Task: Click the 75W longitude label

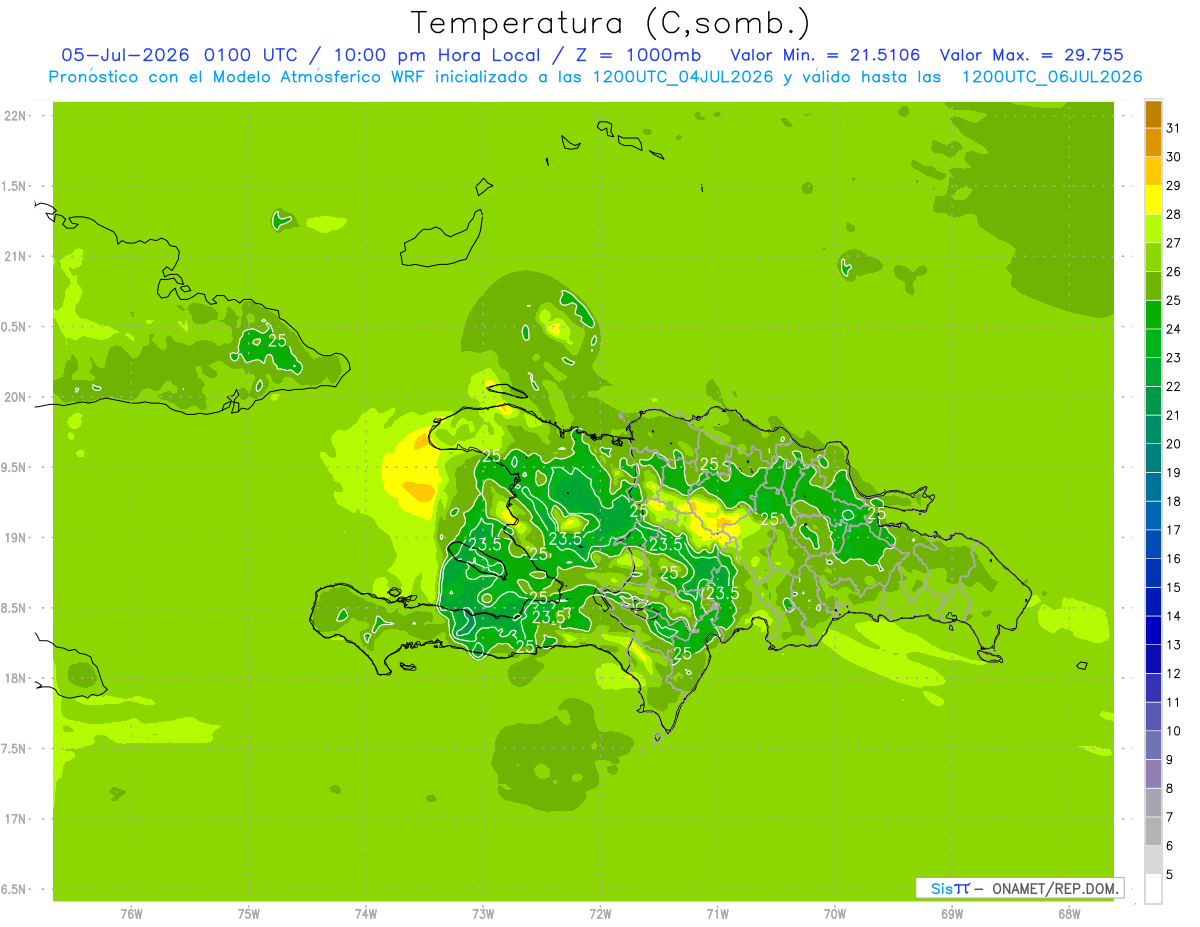Action: coord(249,914)
